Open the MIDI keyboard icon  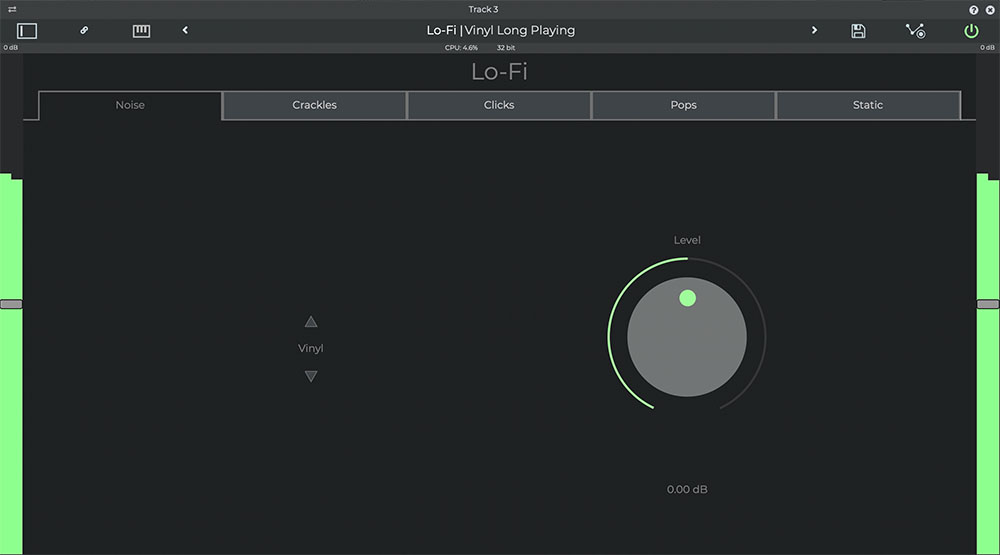[x=141, y=31]
